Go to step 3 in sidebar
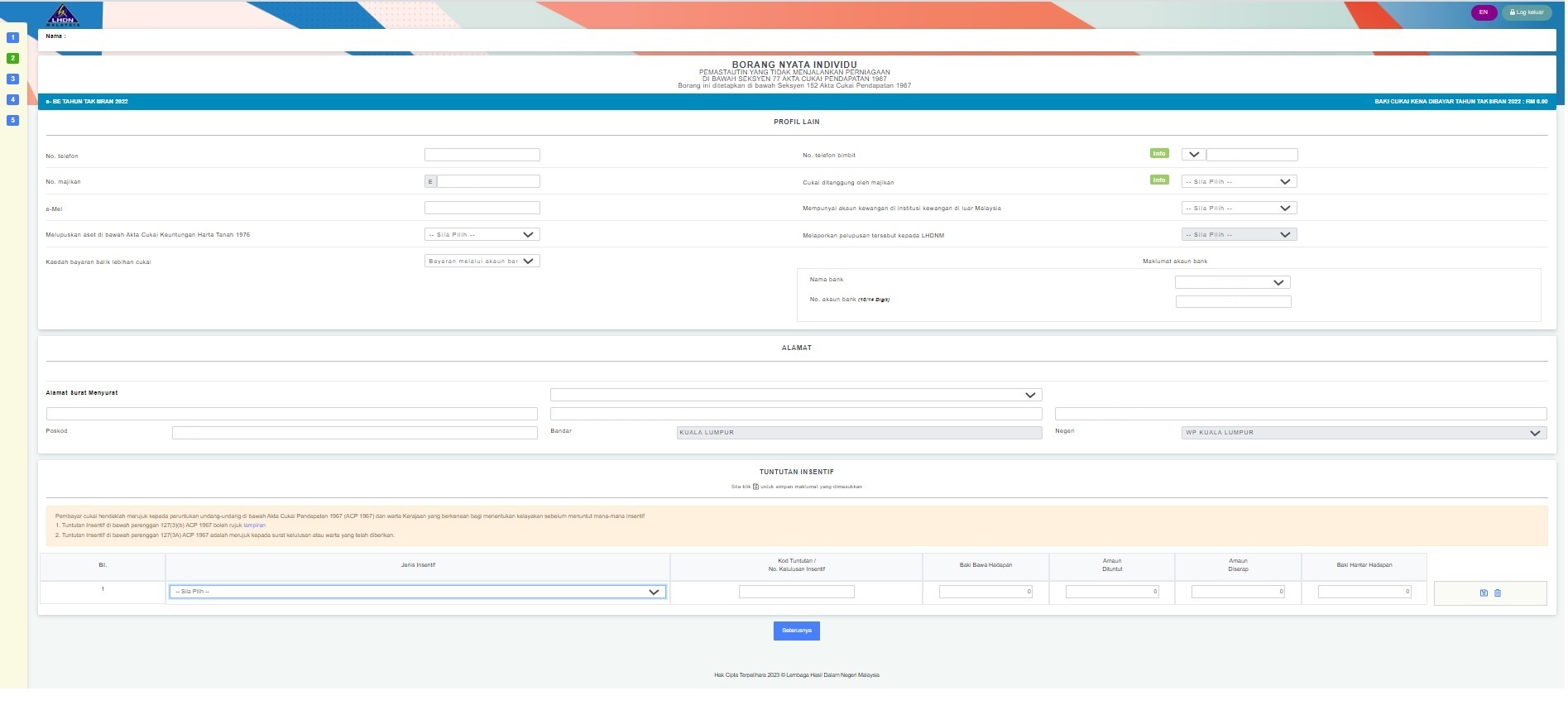 tap(12, 79)
